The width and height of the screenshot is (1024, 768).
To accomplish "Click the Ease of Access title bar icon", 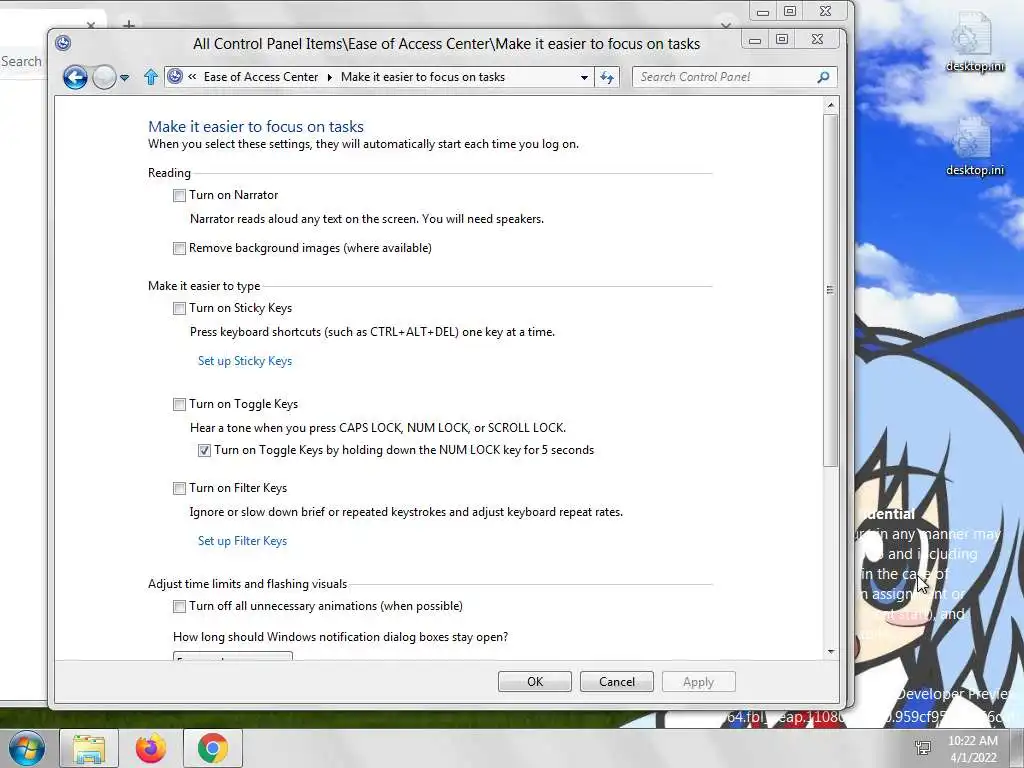I will pos(63,43).
